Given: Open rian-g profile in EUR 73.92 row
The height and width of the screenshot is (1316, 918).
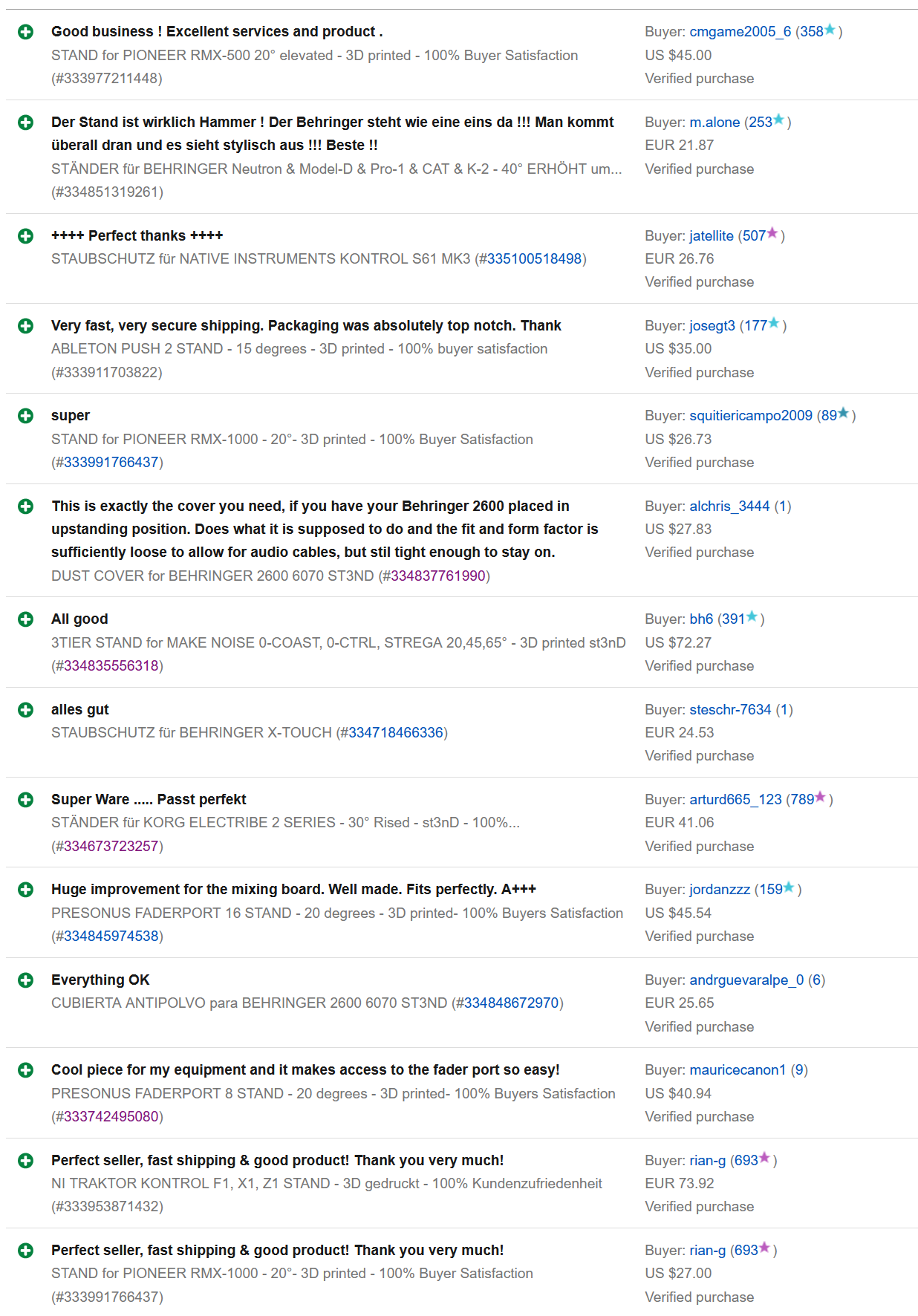Looking at the screenshot, I should click(x=707, y=1161).
